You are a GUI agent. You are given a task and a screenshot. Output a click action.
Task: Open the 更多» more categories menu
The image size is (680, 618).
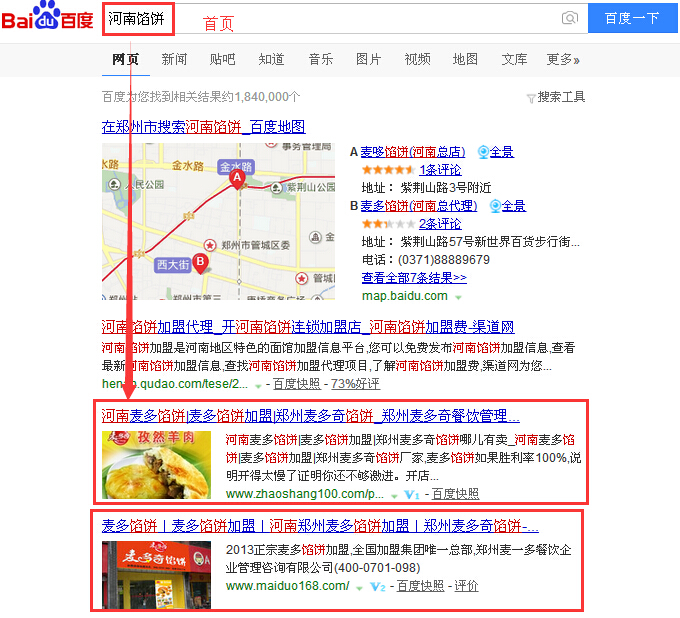click(563, 59)
